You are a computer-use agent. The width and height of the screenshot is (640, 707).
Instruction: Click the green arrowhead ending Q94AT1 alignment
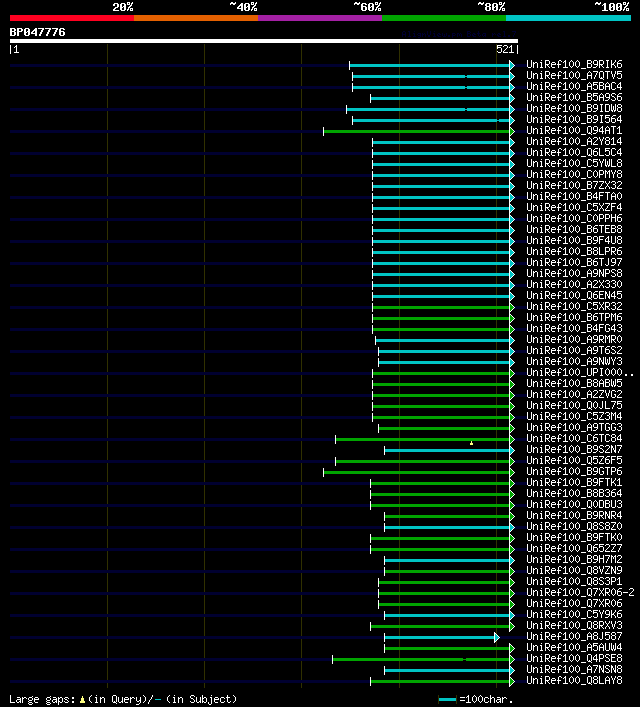[512, 131]
